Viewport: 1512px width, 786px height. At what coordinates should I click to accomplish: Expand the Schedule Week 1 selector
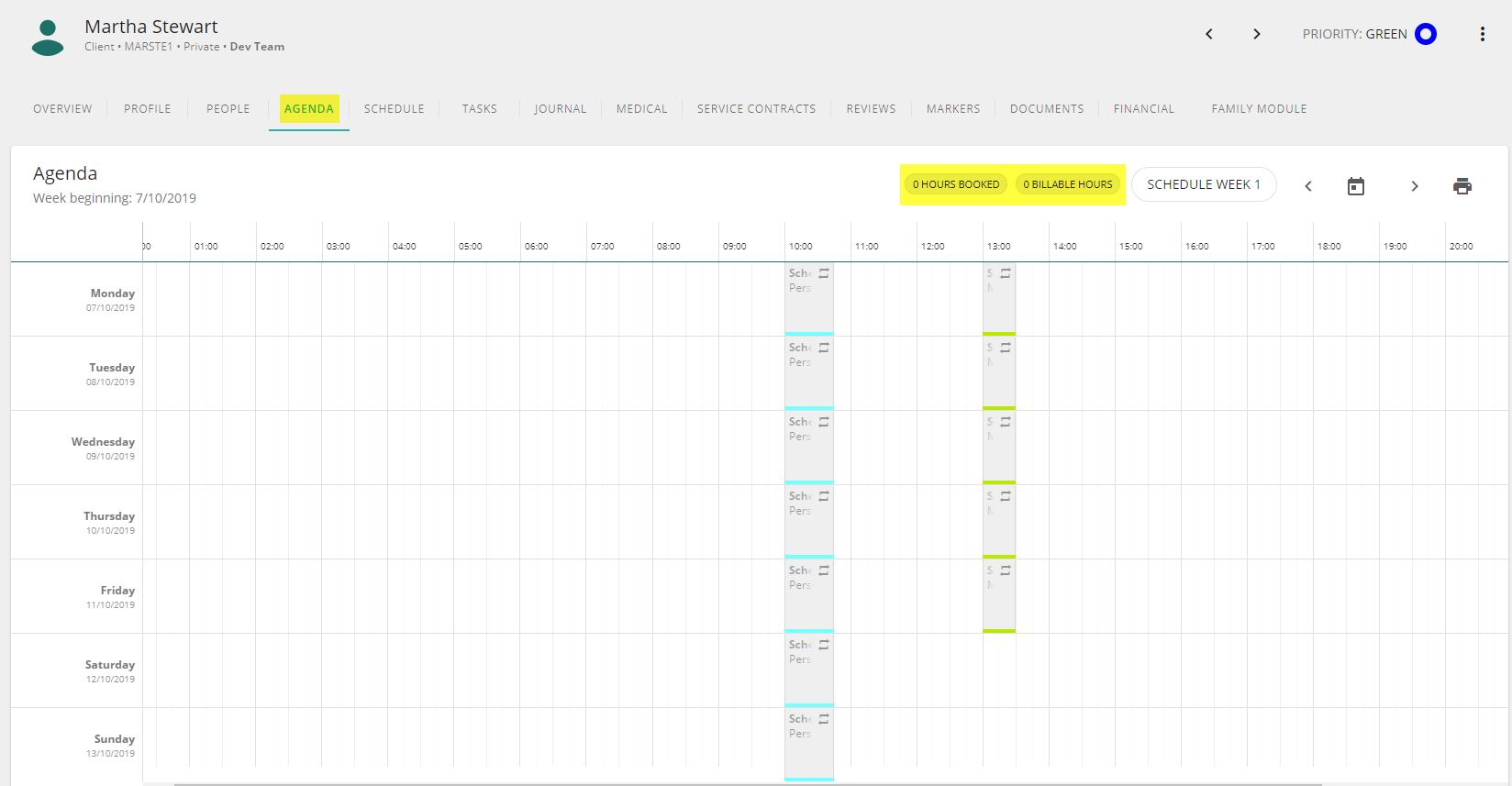(x=1204, y=184)
